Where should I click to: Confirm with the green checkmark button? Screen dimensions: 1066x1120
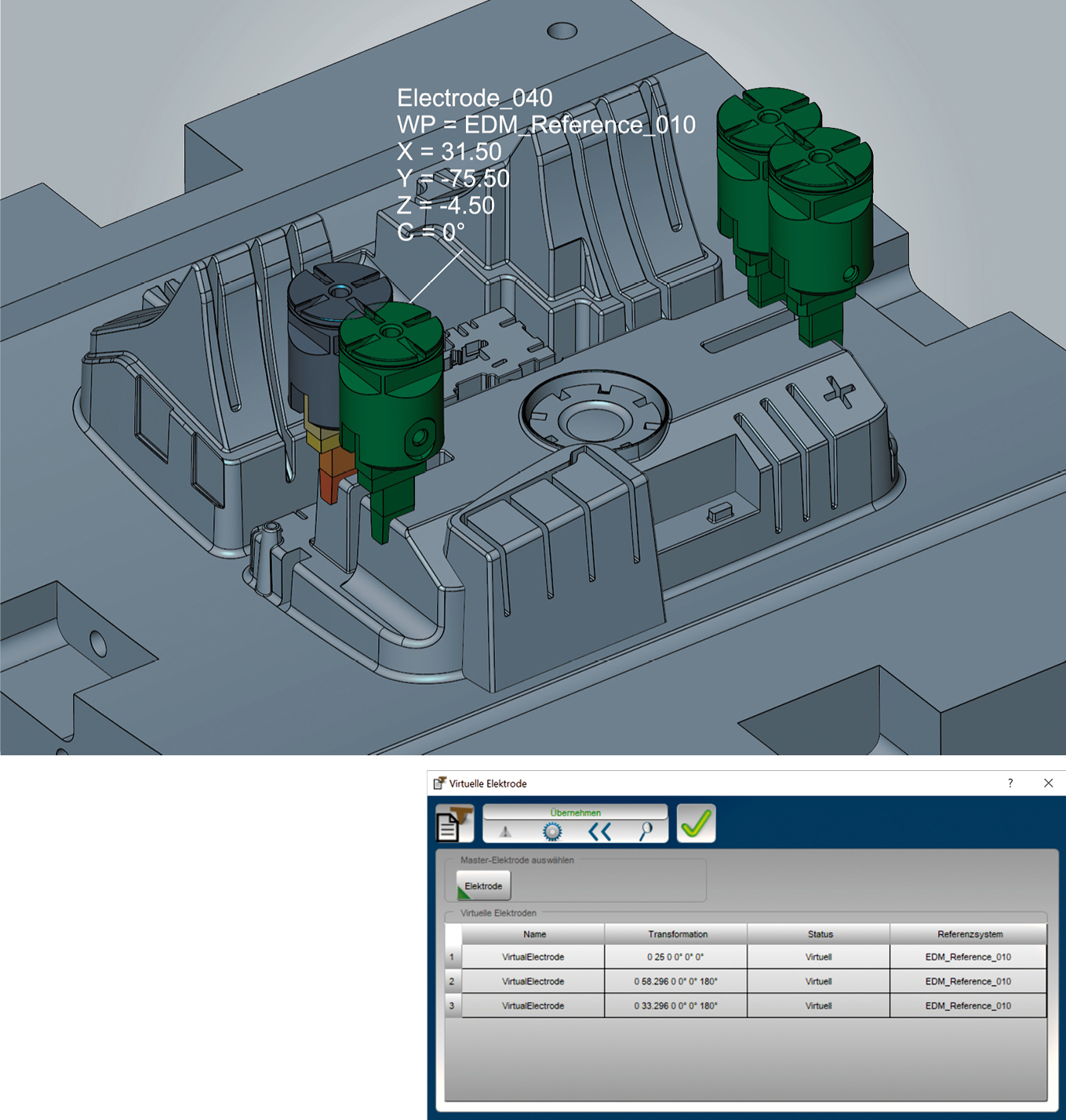point(696,824)
